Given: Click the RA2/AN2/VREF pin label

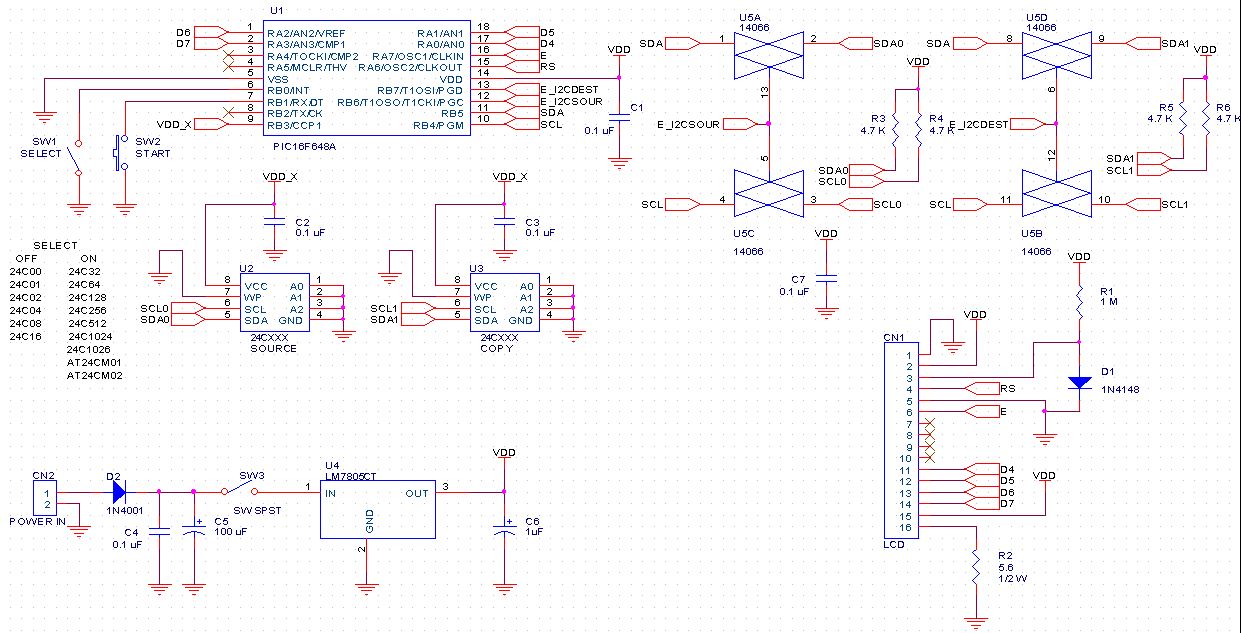Looking at the screenshot, I should coord(305,33).
